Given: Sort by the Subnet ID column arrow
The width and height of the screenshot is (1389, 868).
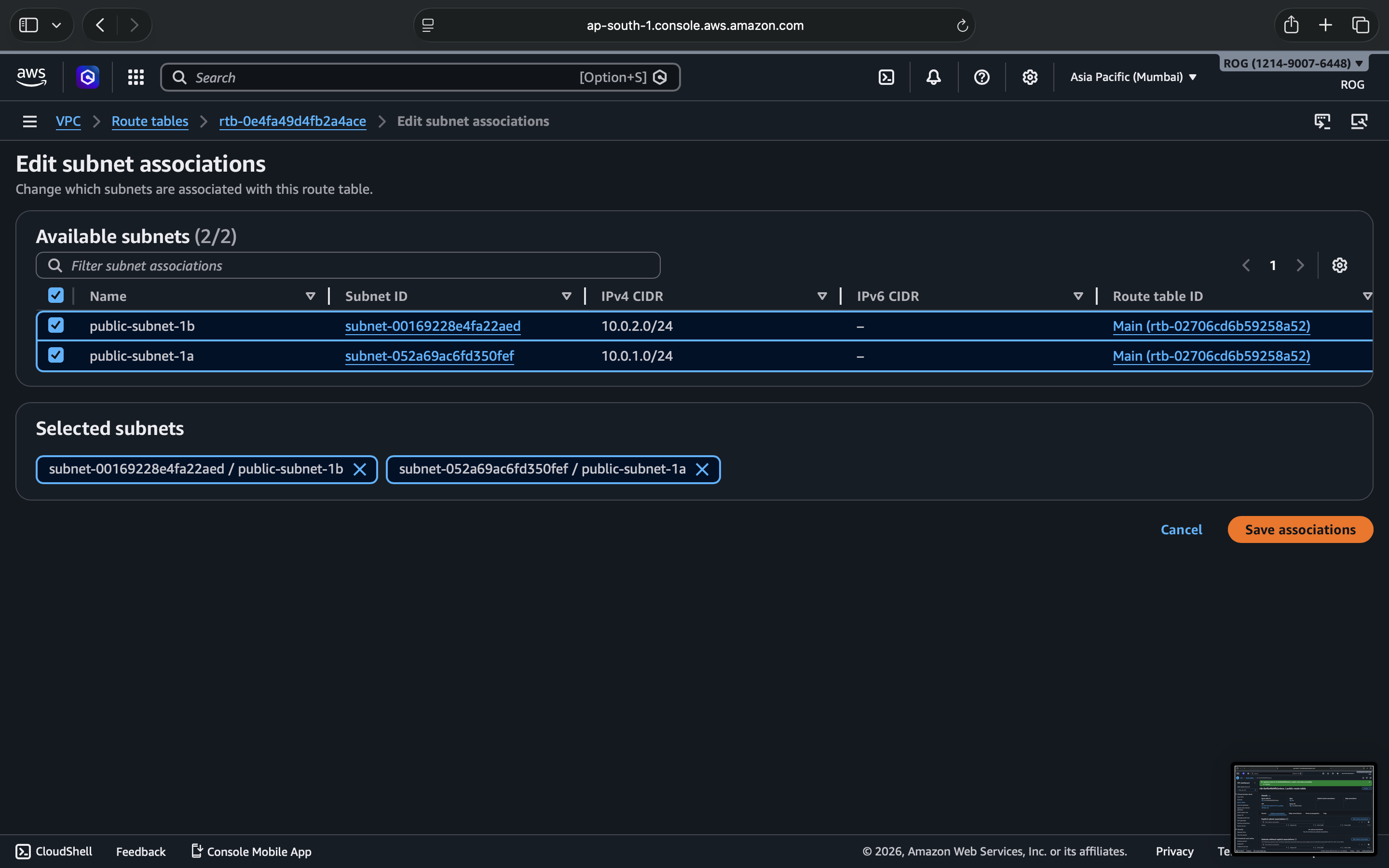Looking at the screenshot, I should coord(566,296).
